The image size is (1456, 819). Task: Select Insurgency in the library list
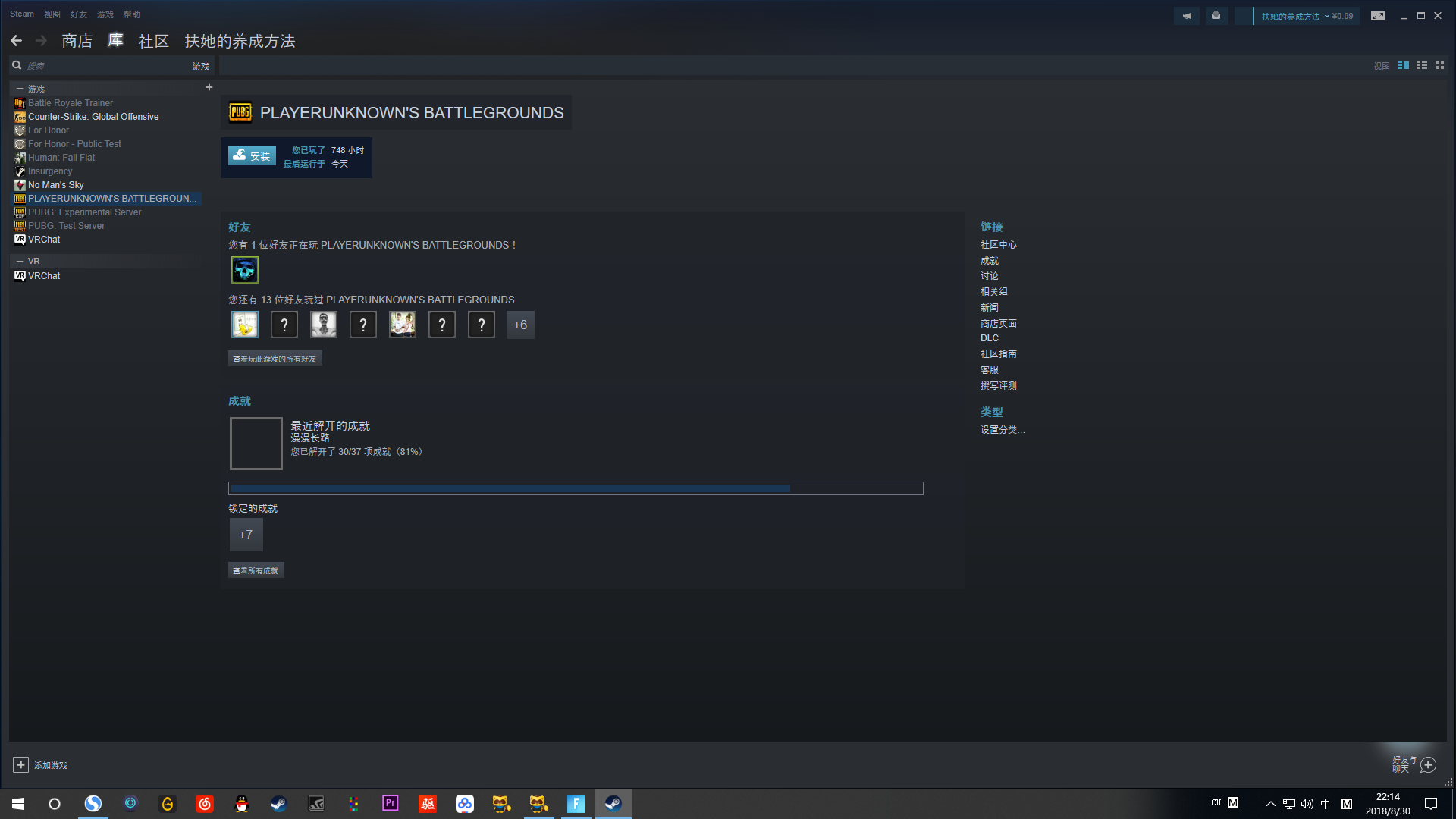(x=50, y=171)
